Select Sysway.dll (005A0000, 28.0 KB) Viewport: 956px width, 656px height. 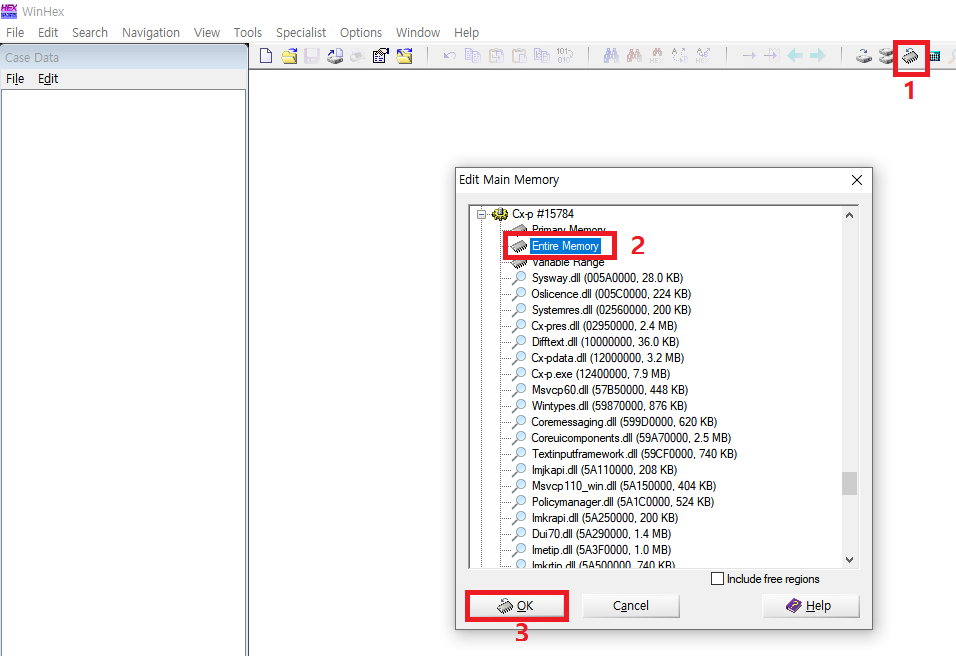click(607, 277)
